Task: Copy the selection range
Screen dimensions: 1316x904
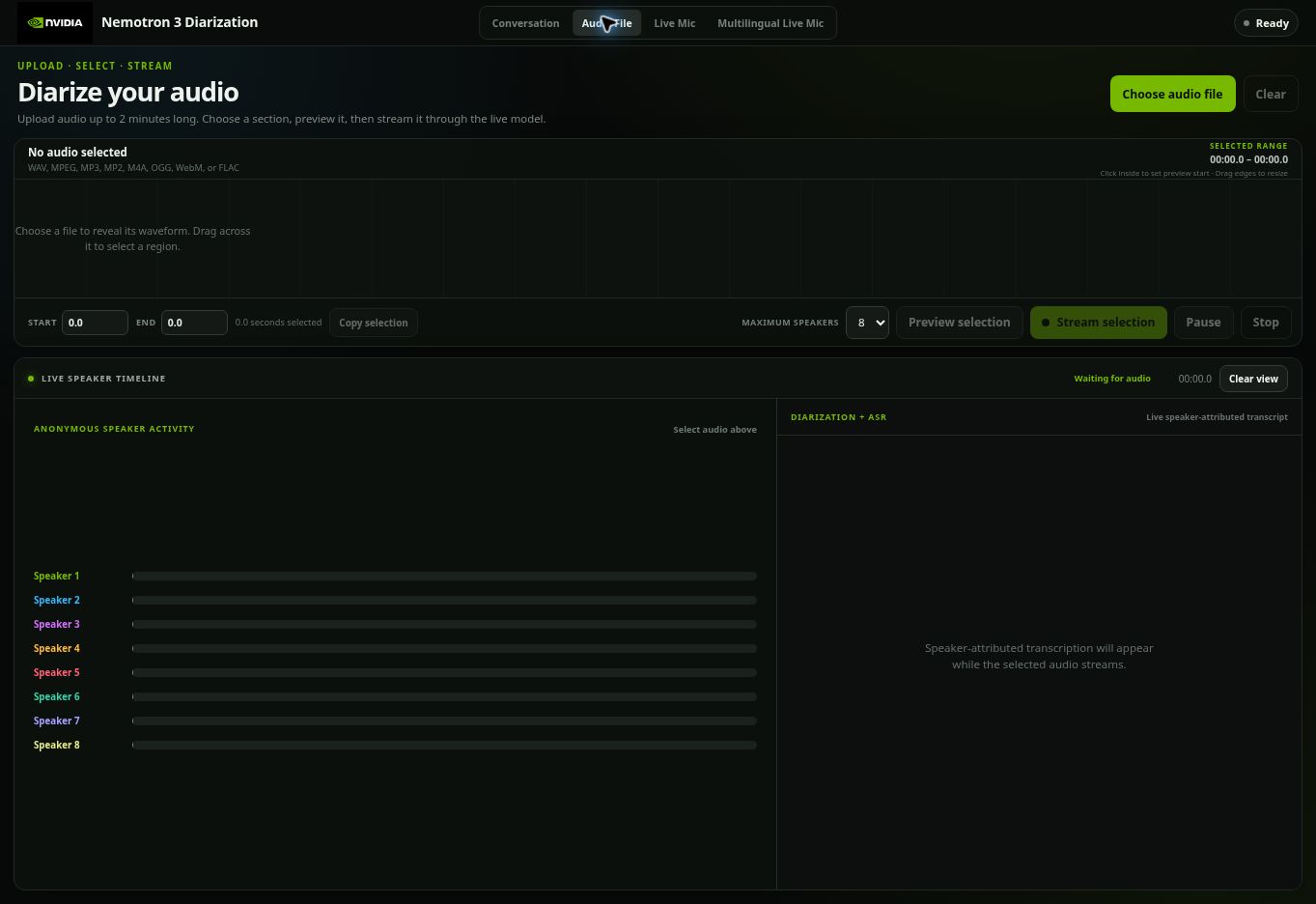Action: [374, 323]
